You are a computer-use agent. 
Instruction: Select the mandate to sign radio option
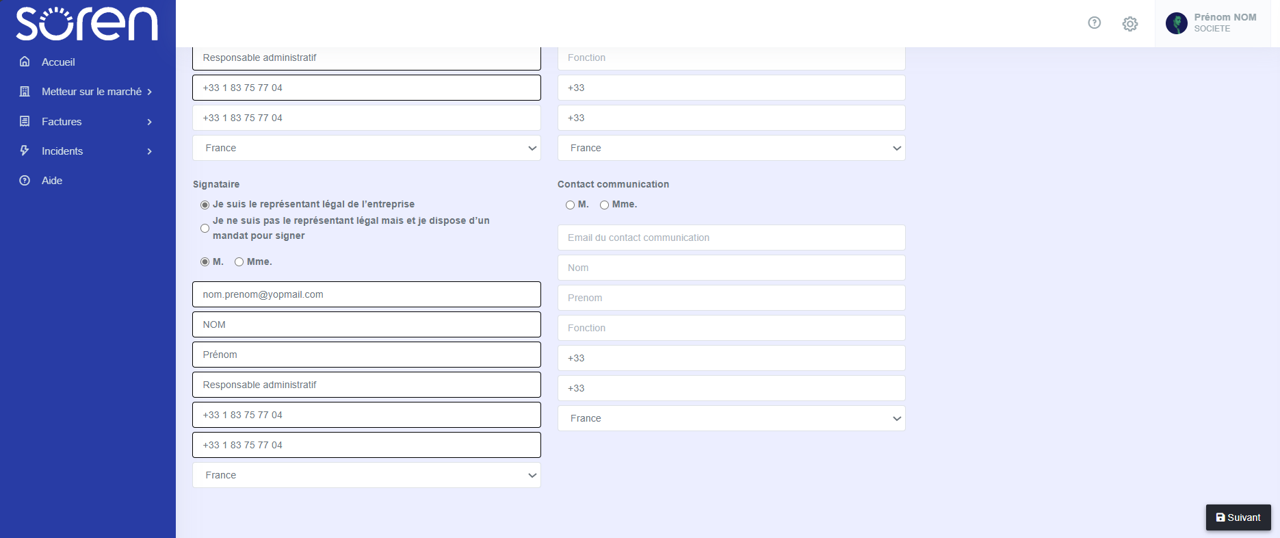[x=205, y=228]
